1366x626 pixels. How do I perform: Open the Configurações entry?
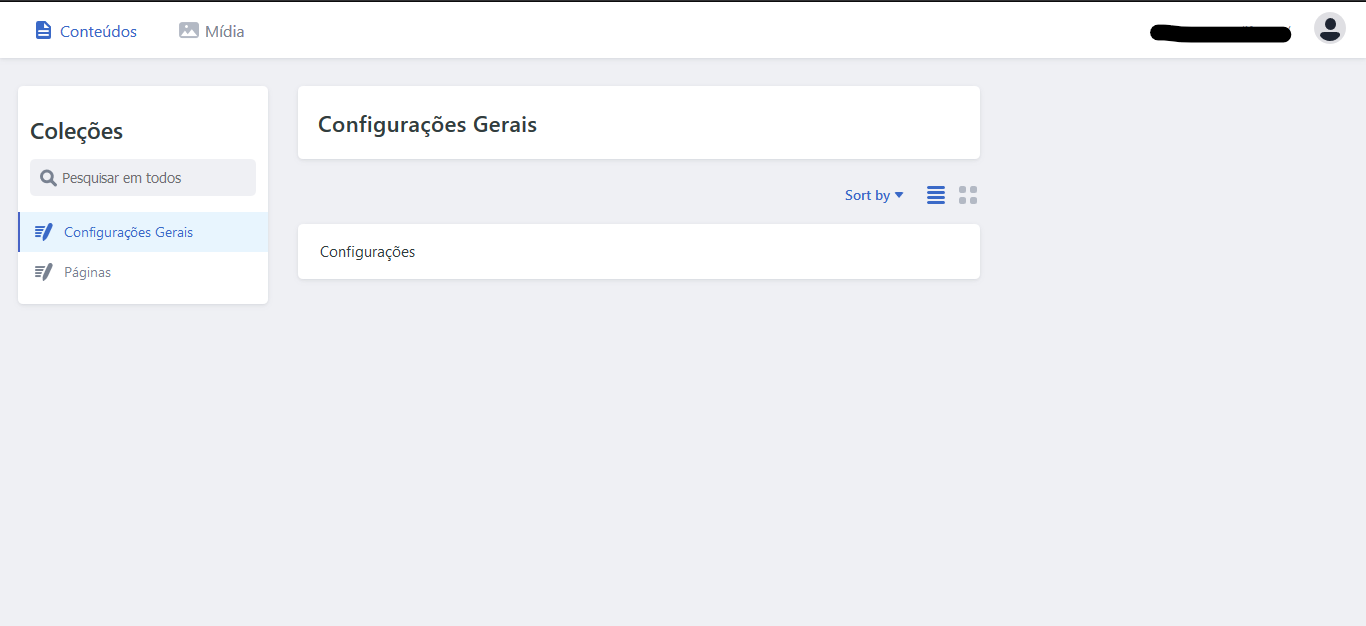(639, 252)
